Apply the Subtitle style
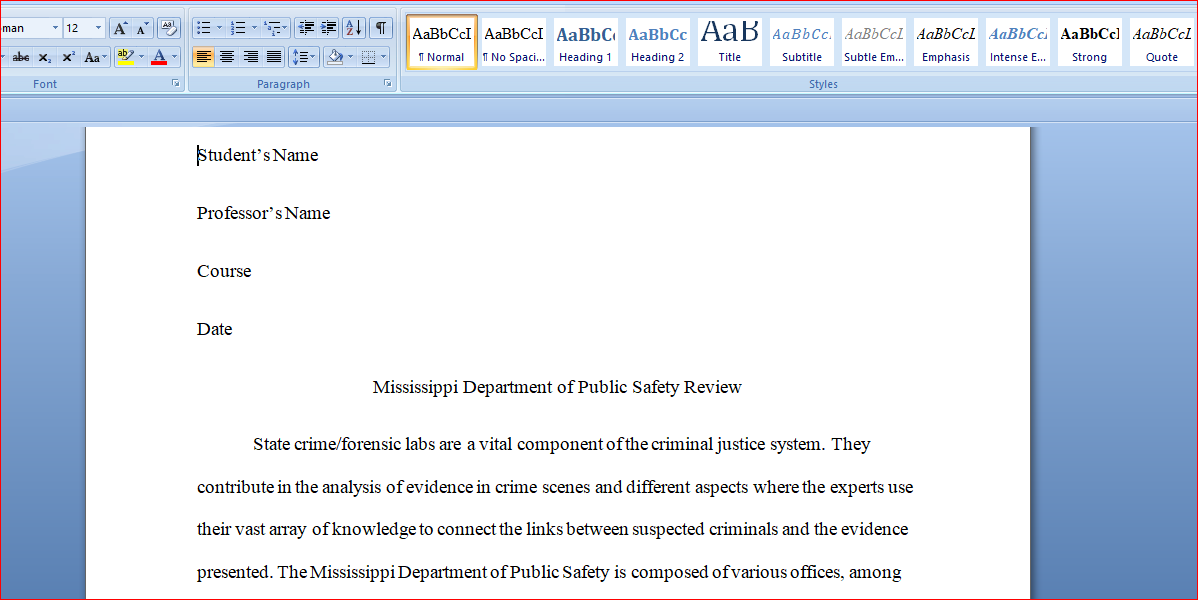This screenshot has height=600, width=1198. click(x=801, y=43)
